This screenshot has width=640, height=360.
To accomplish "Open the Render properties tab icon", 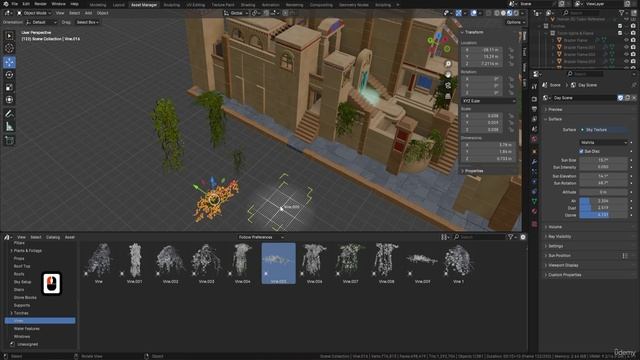I will coord(534,99).
